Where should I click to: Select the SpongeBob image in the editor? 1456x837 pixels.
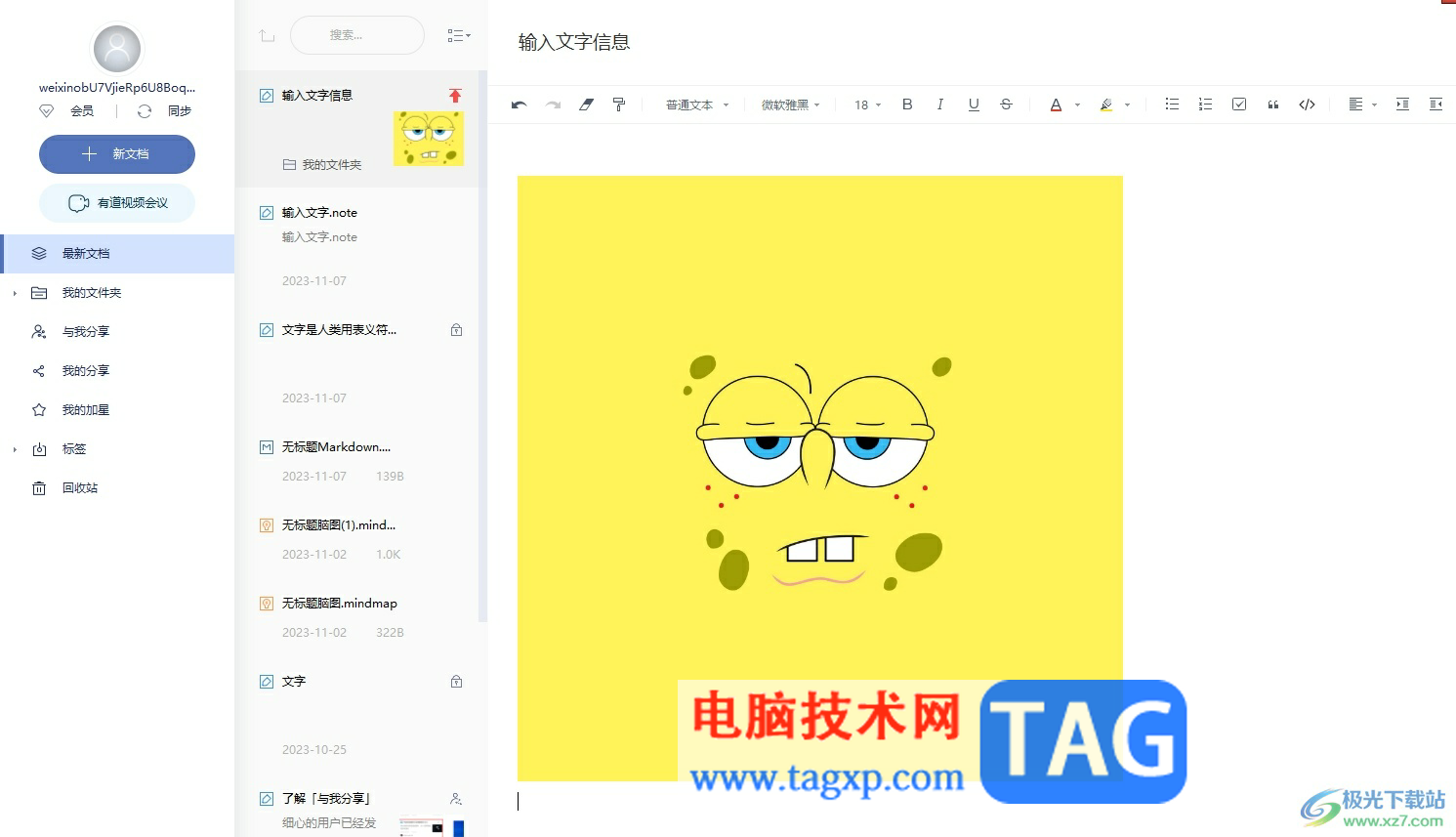click(x=820, y=479)
